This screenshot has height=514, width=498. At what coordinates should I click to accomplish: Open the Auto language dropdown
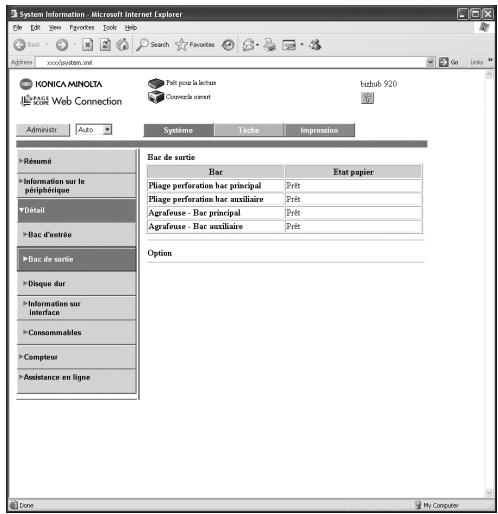pos(94,130)
